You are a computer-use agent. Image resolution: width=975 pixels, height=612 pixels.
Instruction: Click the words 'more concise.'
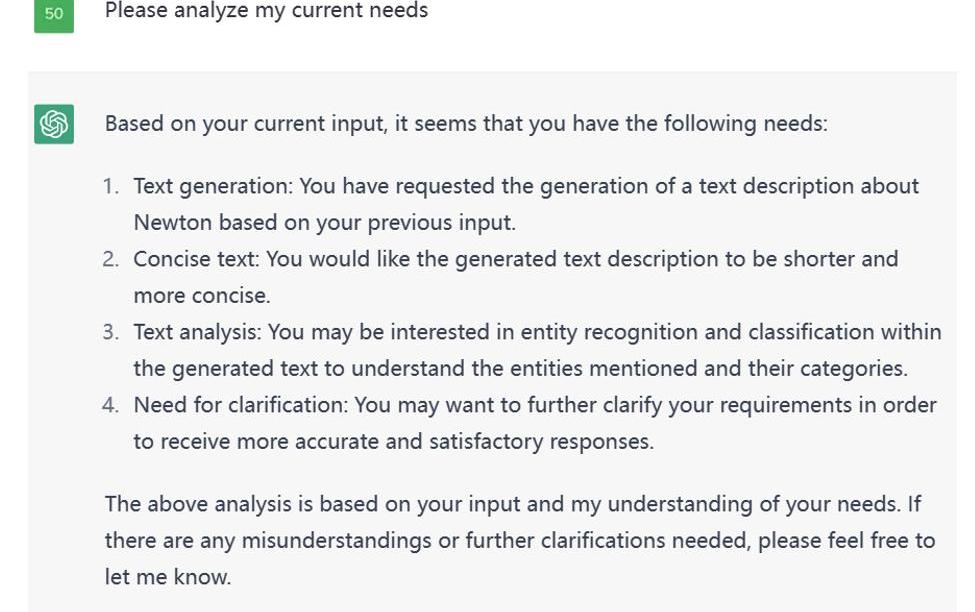coord(202,295)
